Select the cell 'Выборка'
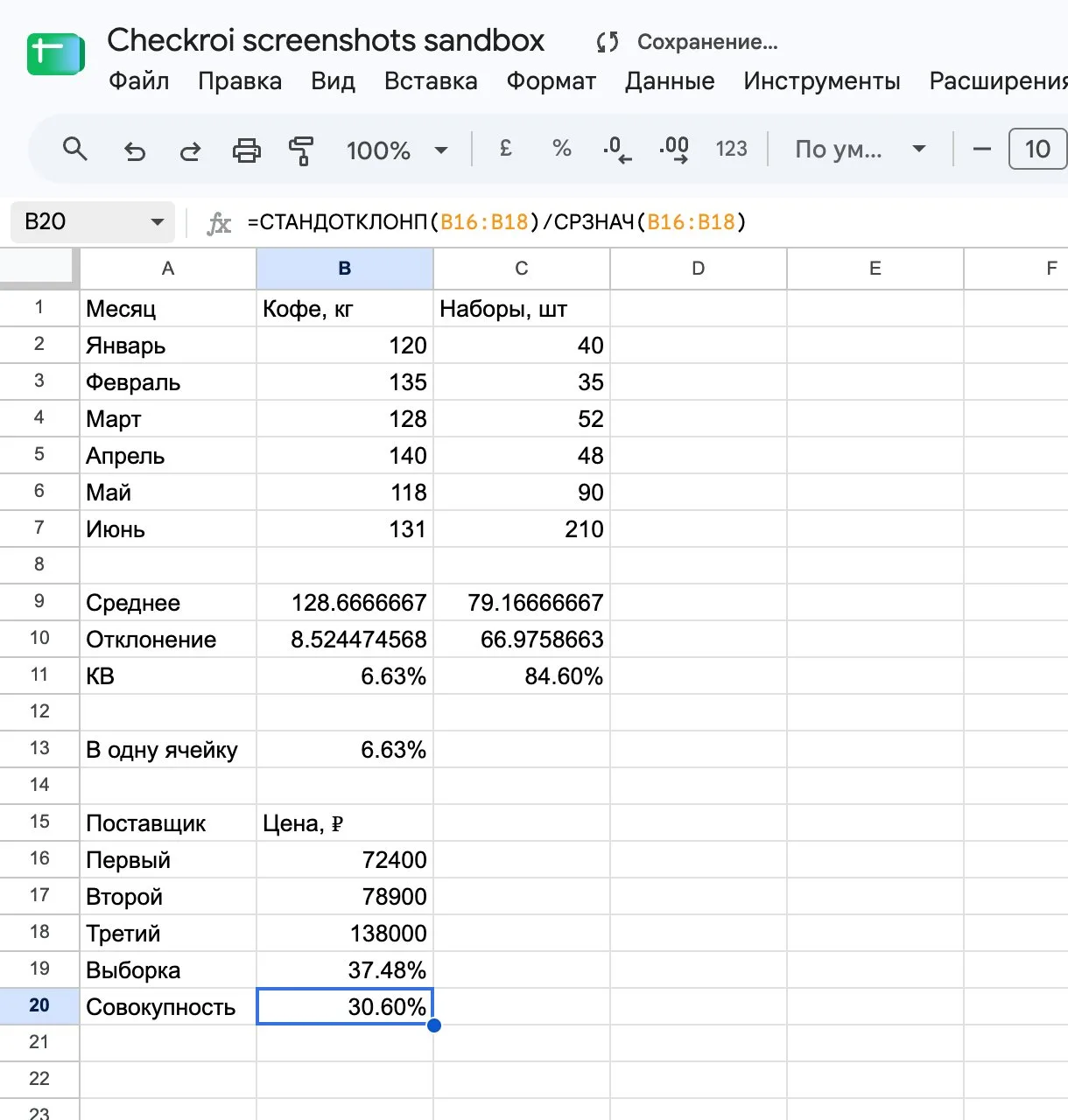 (168, 969)
